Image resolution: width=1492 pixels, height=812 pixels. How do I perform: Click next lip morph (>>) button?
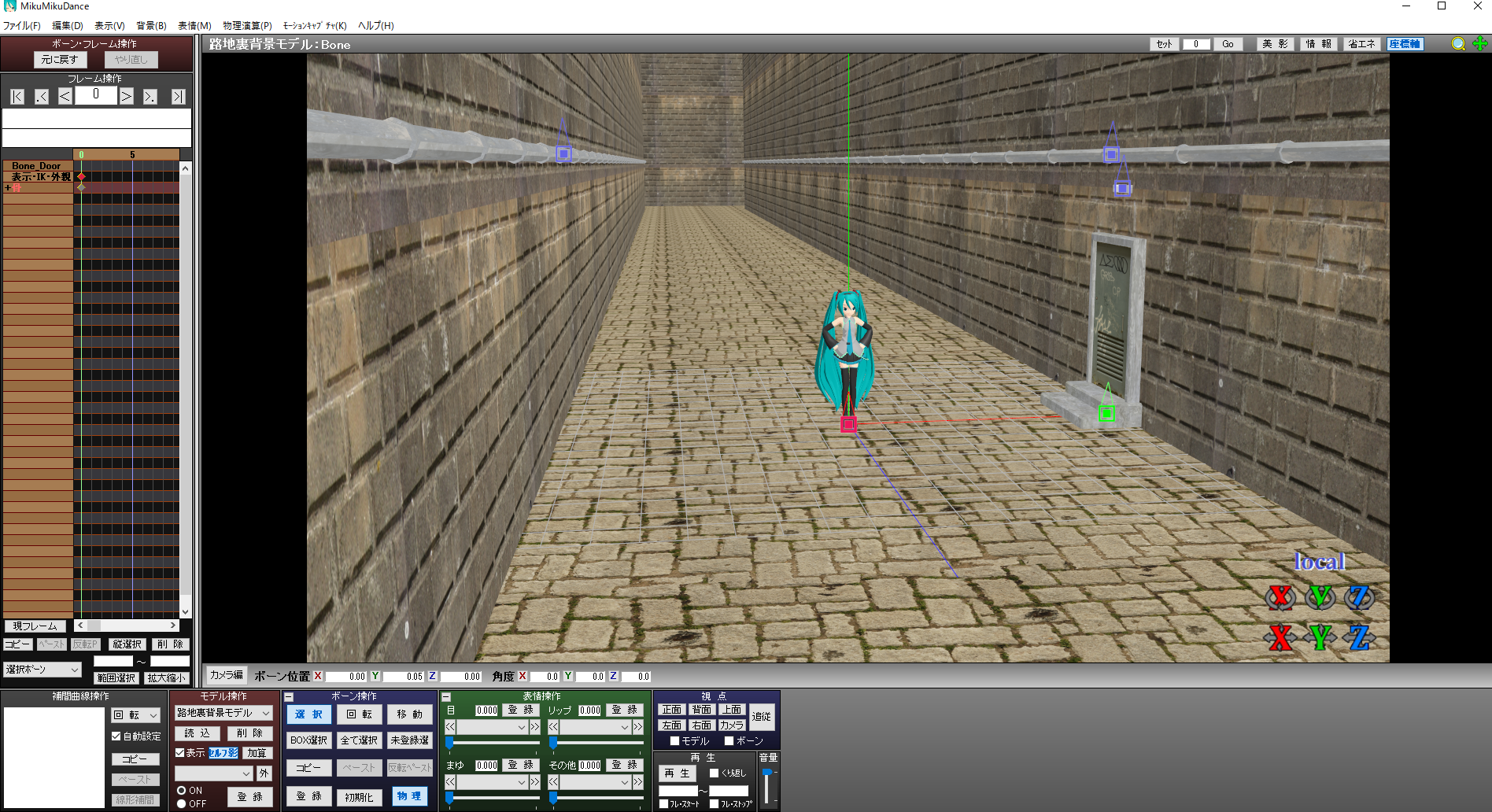pyautogui.click(x=638, y=727)
